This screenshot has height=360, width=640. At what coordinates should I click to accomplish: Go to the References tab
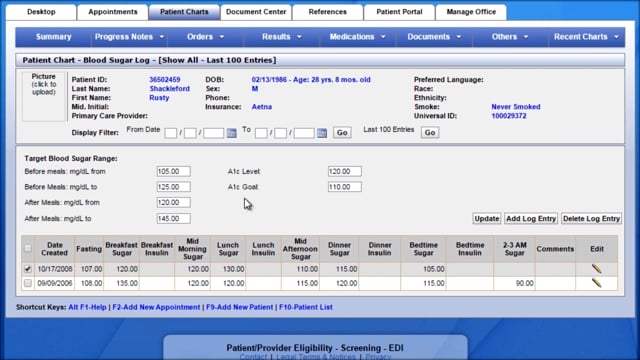(327, 12)
